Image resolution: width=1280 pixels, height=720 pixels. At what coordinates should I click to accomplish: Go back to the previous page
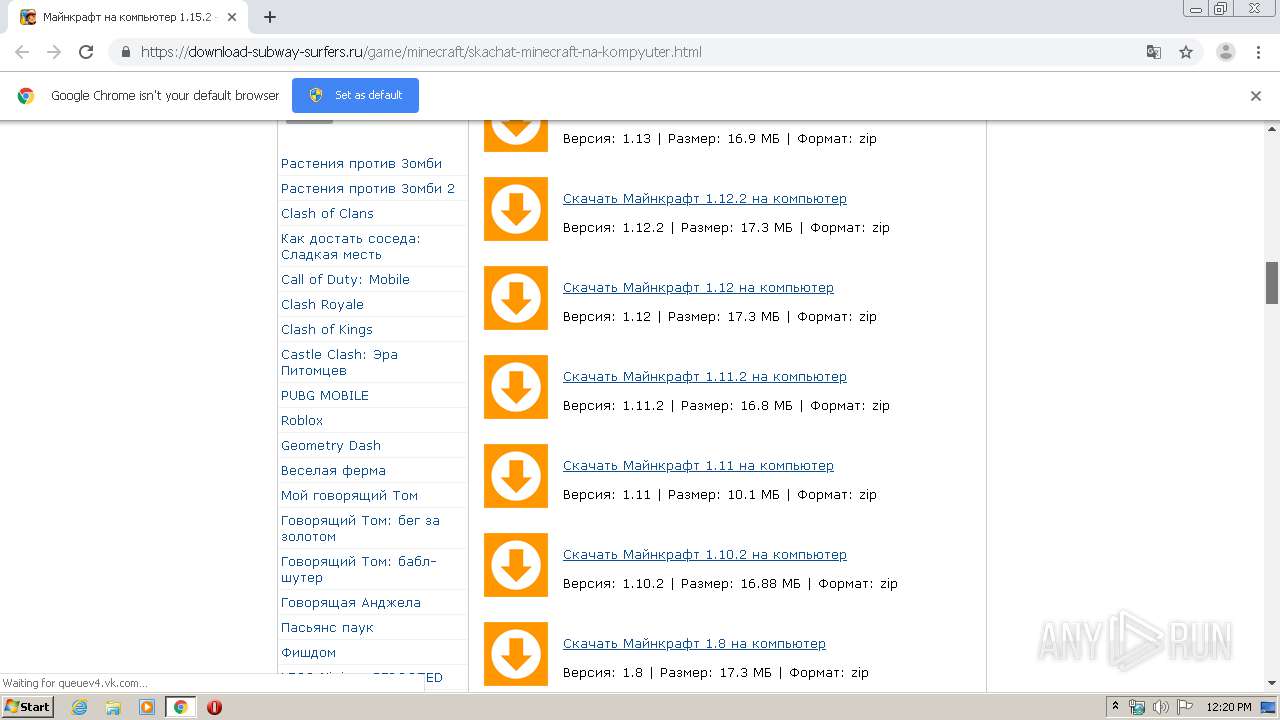click(x=22, y=52)
